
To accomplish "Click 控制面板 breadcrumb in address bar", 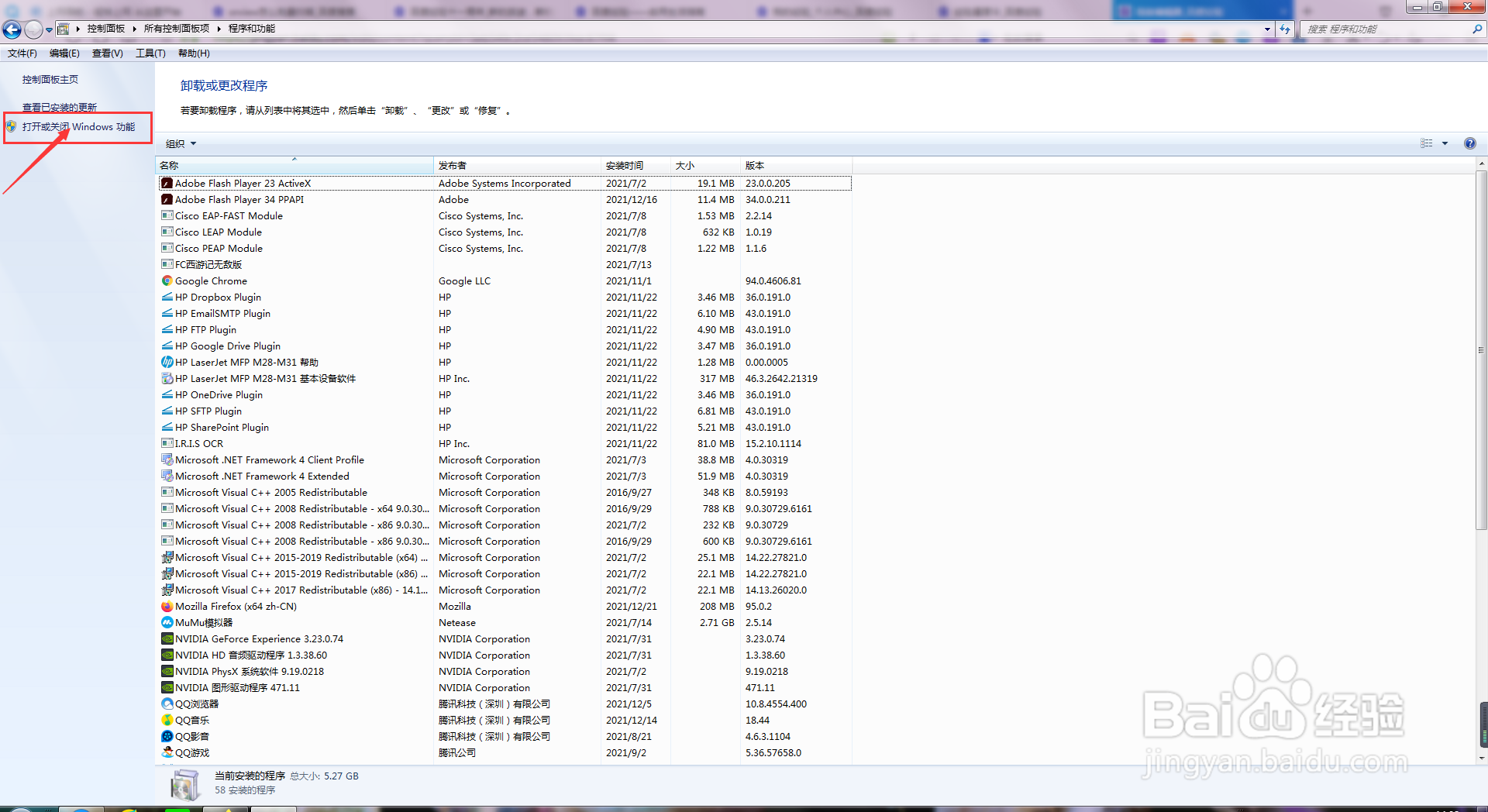I will pyautogui.click(x=106, y=29).
